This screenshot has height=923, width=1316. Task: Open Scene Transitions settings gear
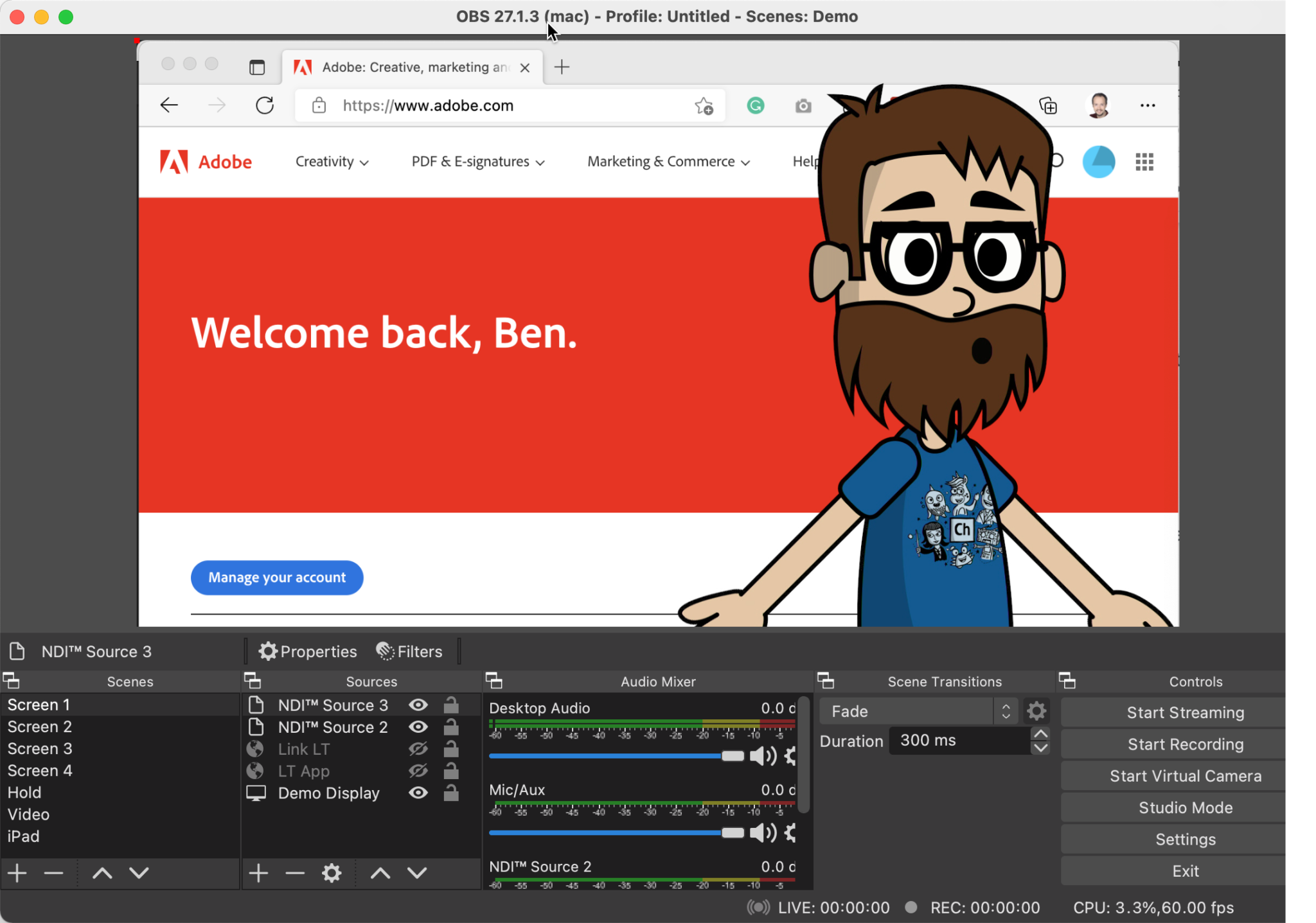point(1038,711)
